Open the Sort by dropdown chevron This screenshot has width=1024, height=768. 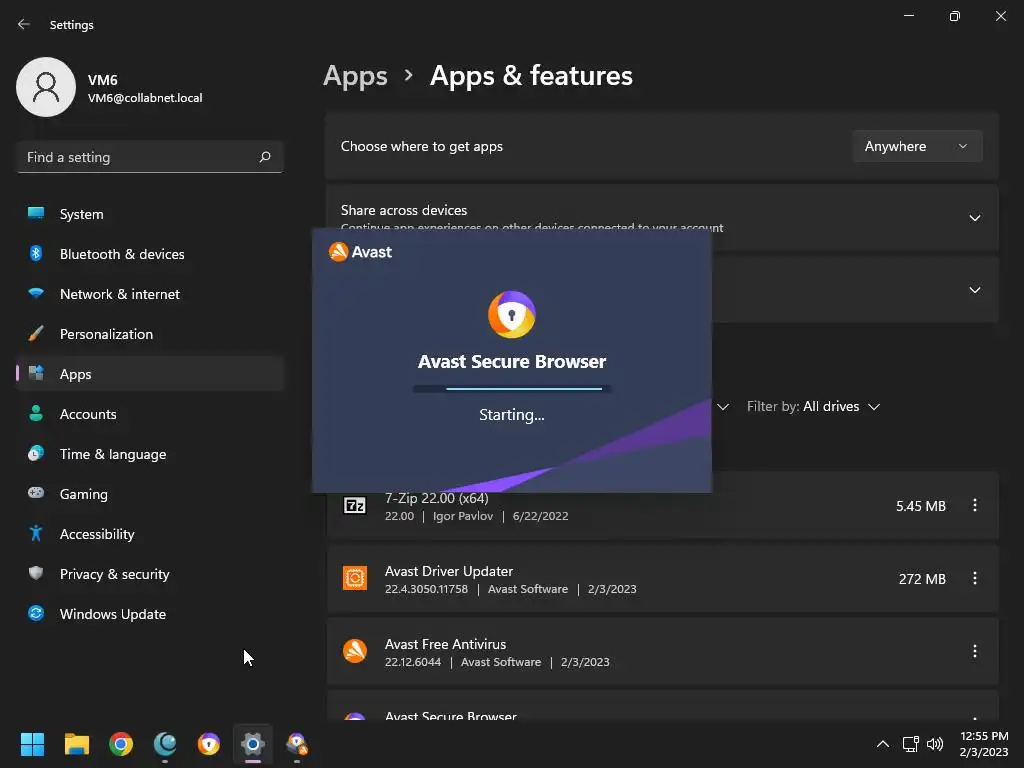tap(722, 406)
